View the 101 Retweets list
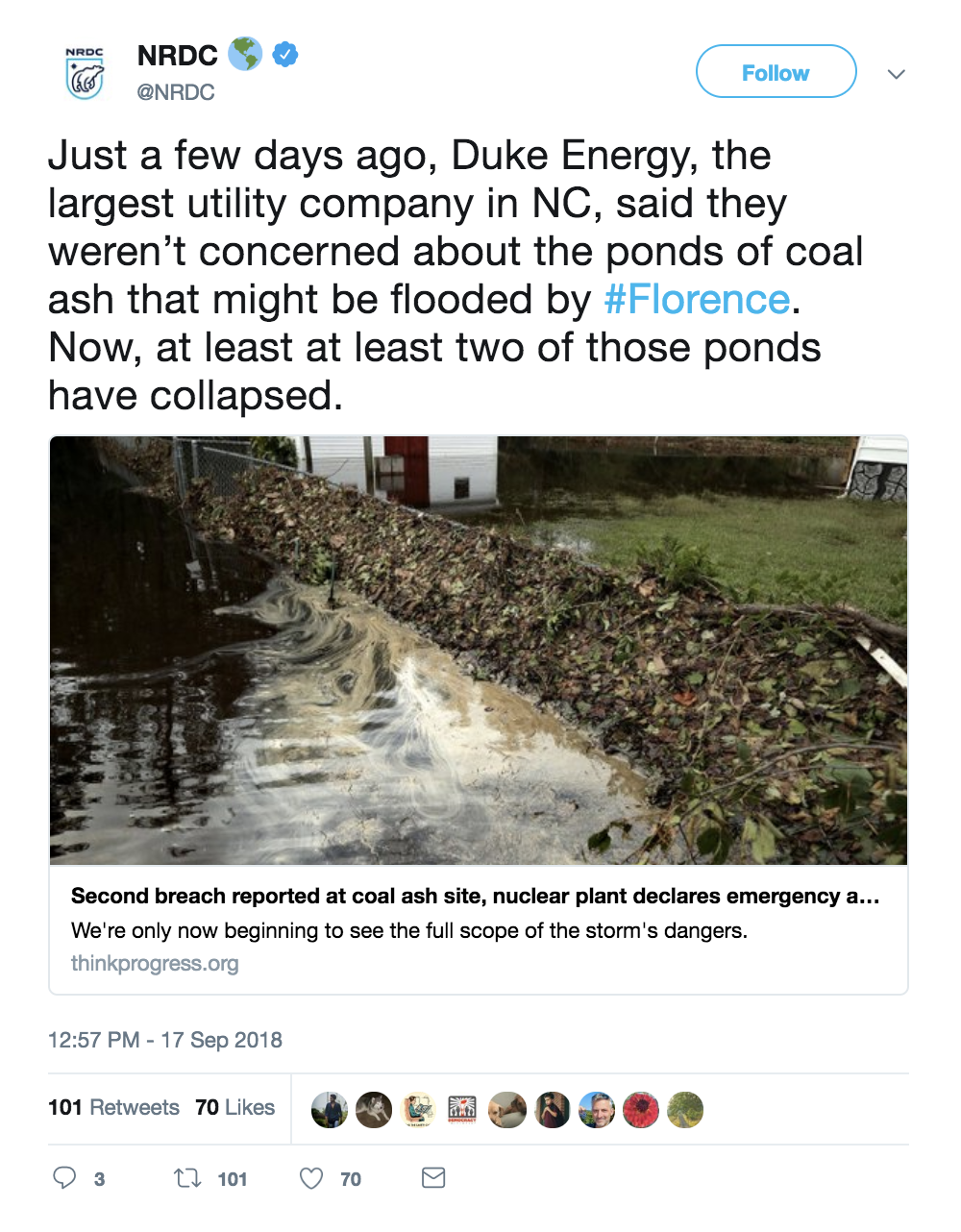This screenshot has width=961, height=1232. (x=113, y=1107)
